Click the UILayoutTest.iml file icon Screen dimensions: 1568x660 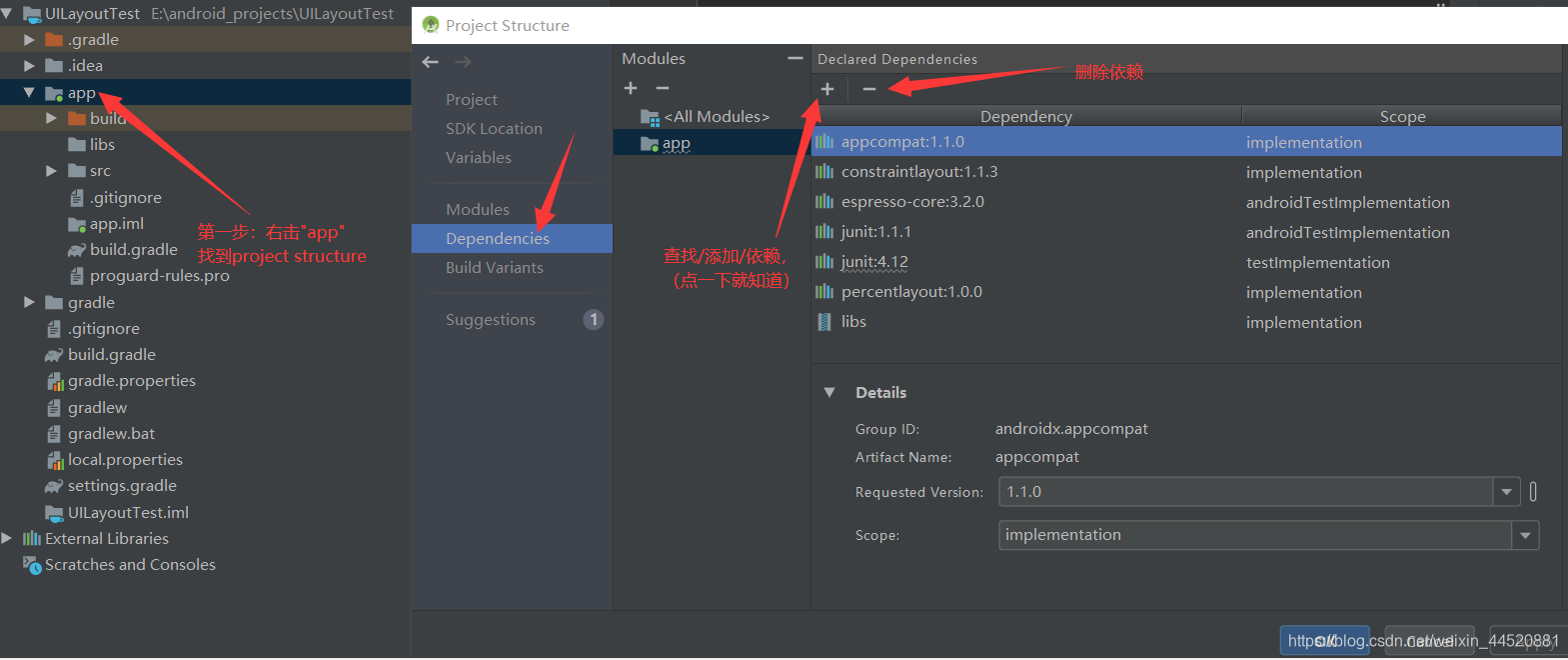click(x=54, y=513)
